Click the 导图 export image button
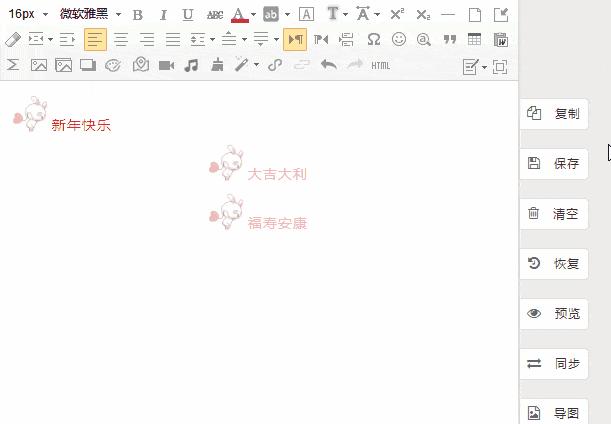The width and height of the screenshot is (611, 424). click(554, 412)
